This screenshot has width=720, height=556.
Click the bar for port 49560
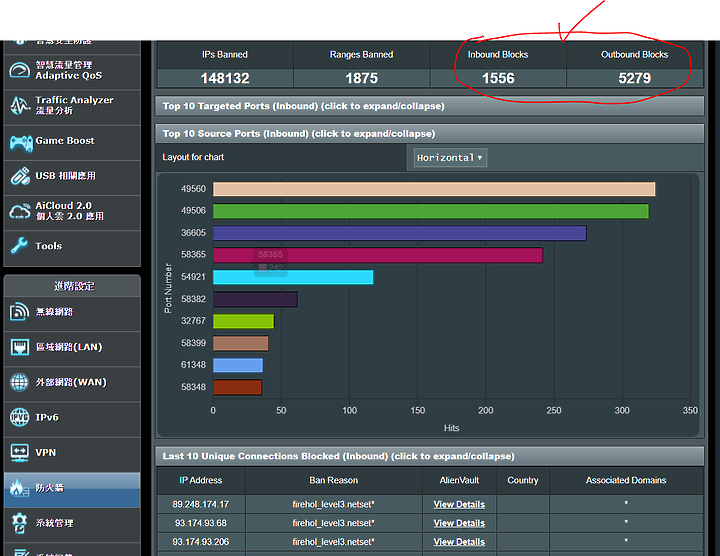[x=434, y=189]
